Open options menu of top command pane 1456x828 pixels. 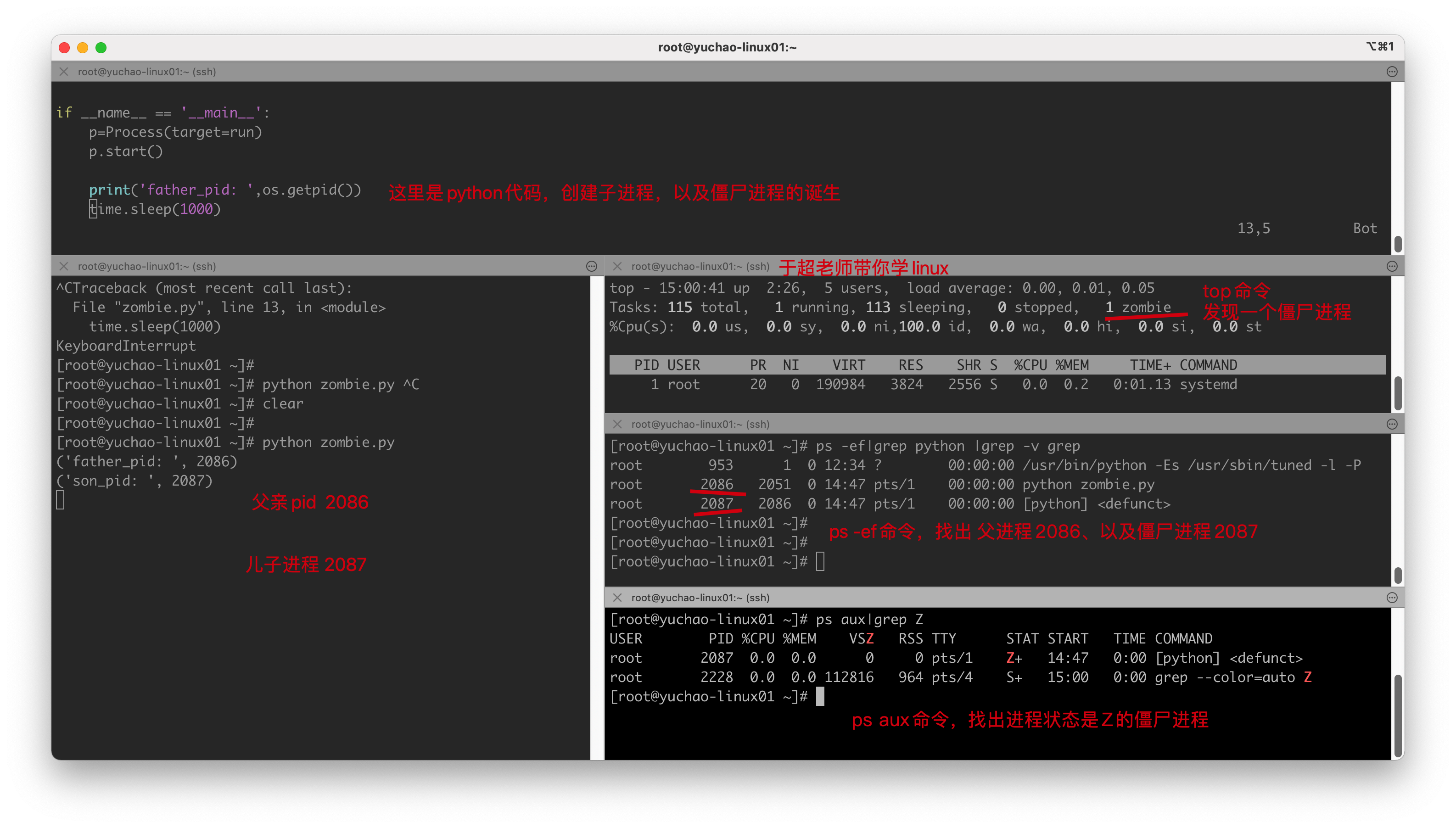click(x=1392, y=266)
